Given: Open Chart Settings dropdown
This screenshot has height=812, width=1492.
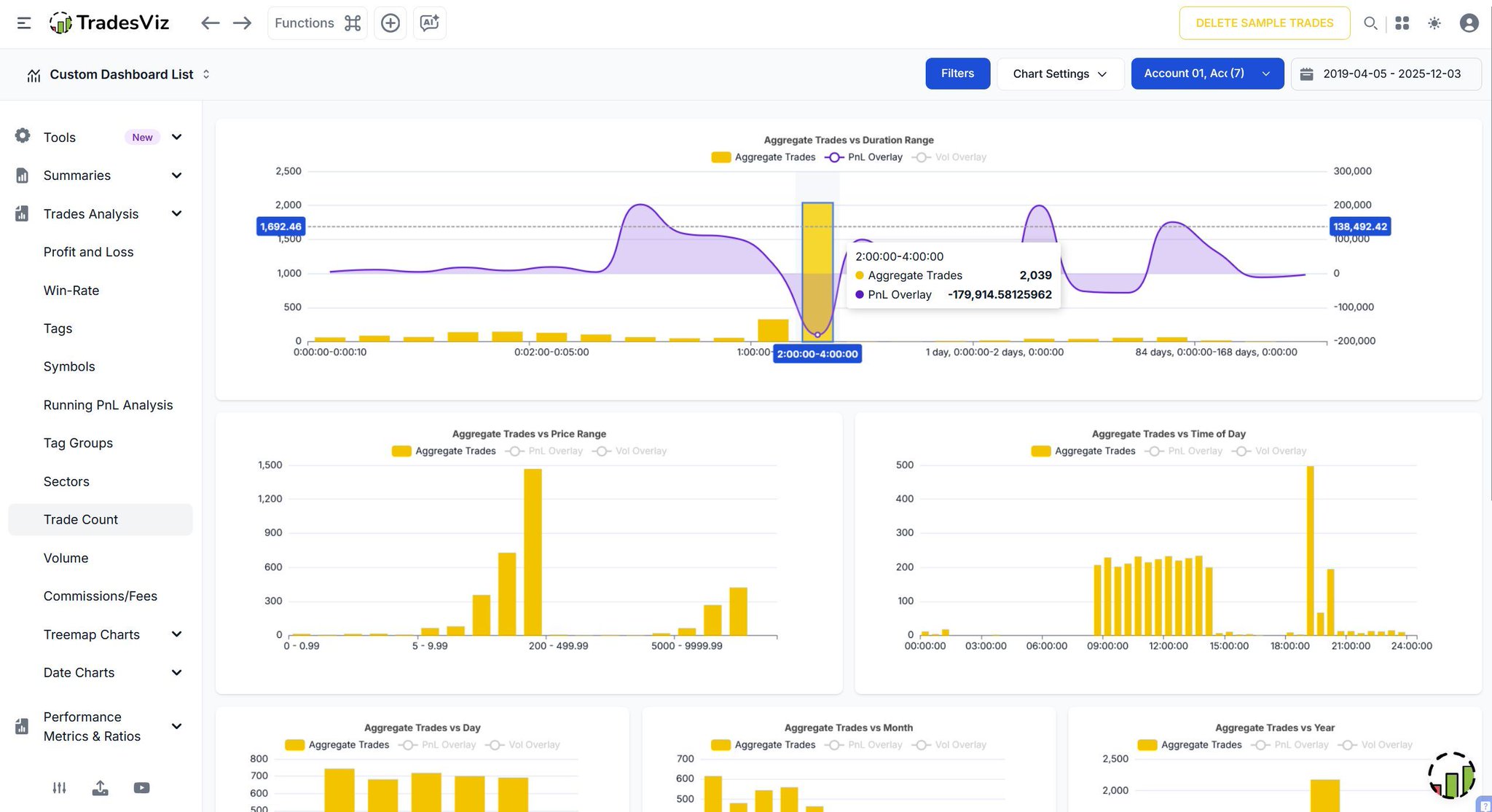Looking at the screenshot, I should point(1060,74).
